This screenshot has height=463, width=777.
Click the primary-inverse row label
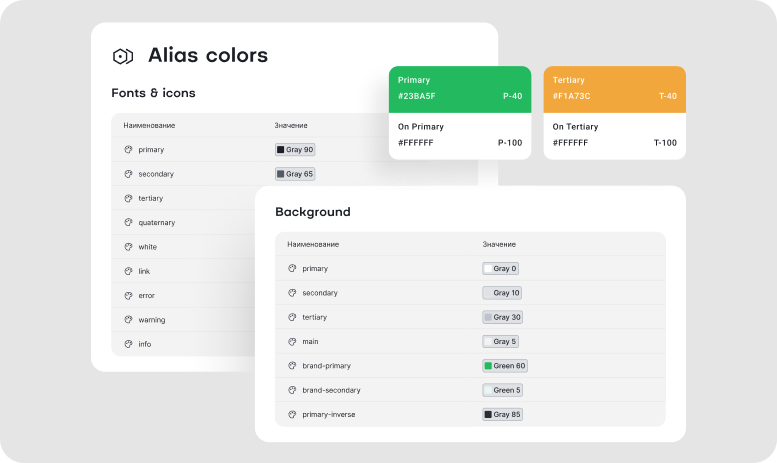329,414
